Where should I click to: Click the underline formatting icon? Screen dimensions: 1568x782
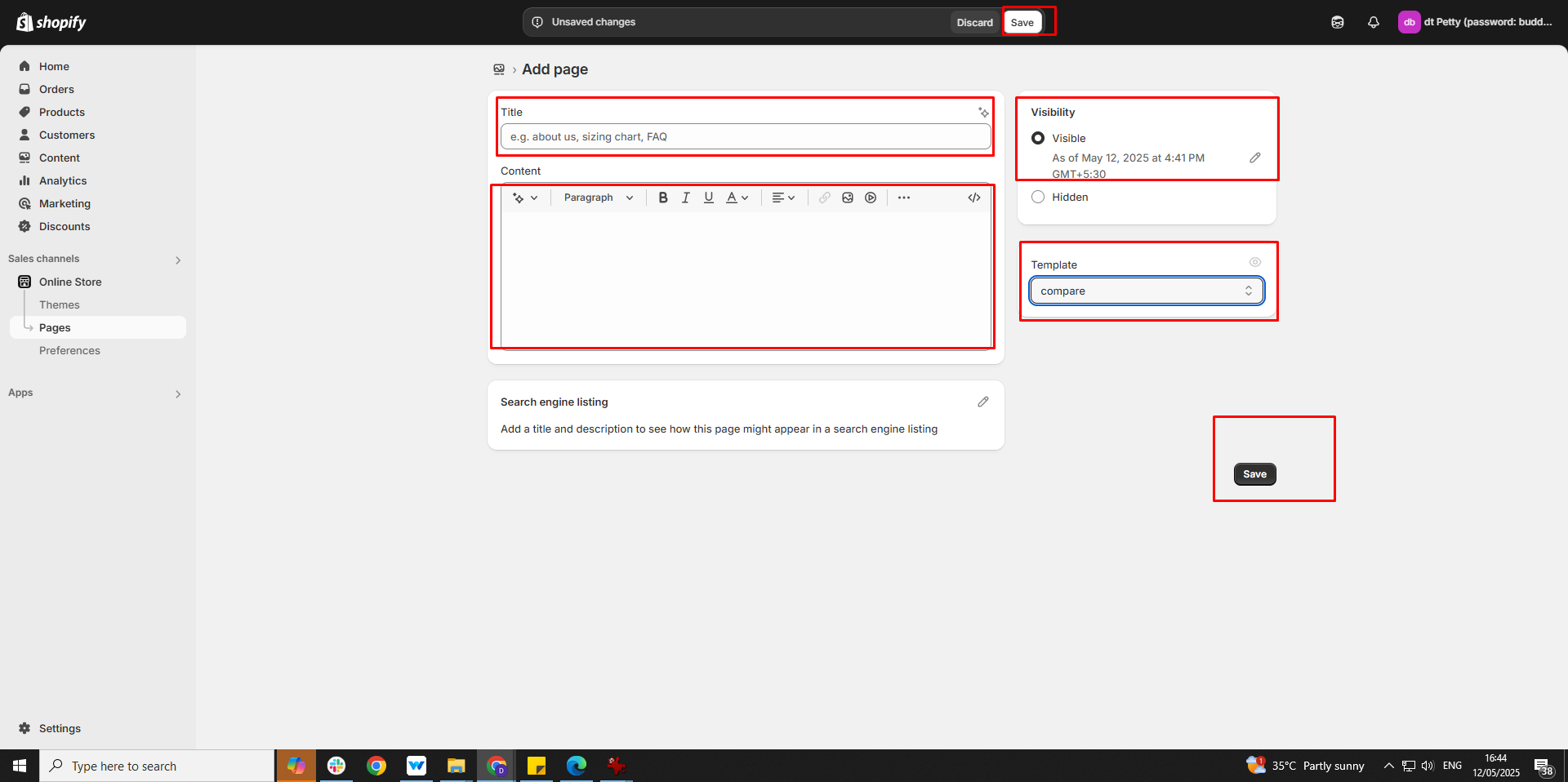click(709, 198)
